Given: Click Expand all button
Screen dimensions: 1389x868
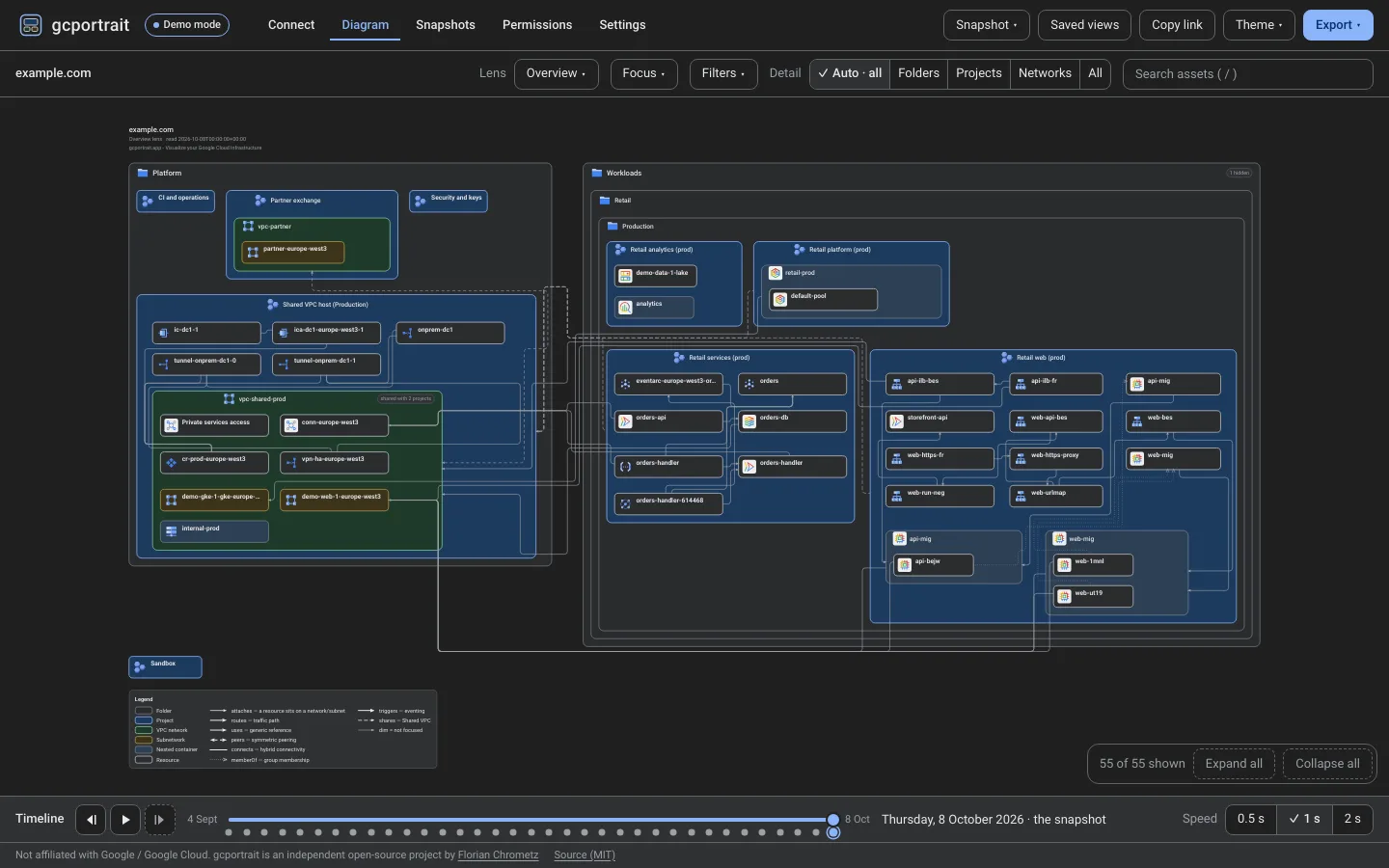Looking at the screenshot, I should point(1234,764).
